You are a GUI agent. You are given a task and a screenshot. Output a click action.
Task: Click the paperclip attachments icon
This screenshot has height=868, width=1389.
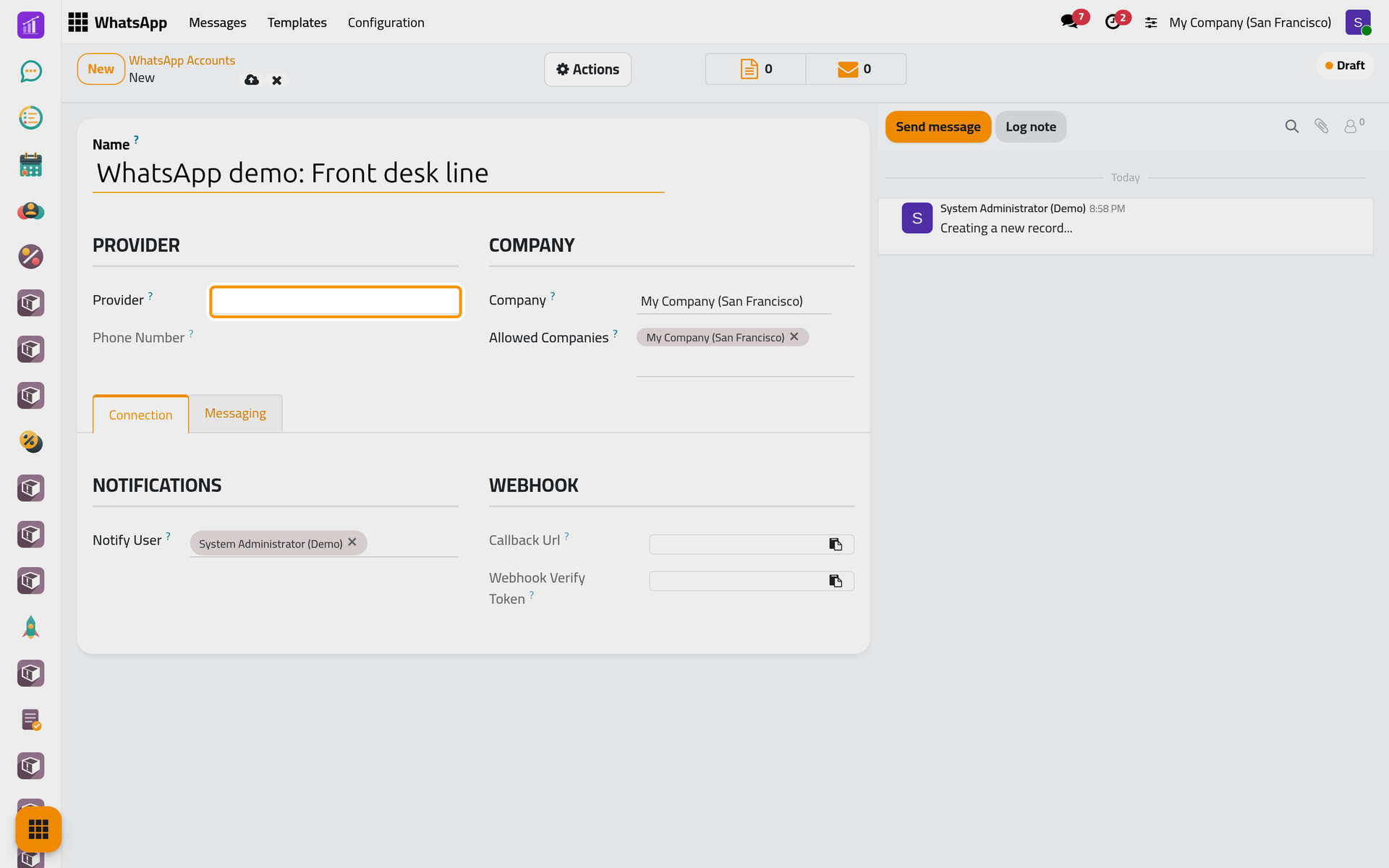(1321, 127)
